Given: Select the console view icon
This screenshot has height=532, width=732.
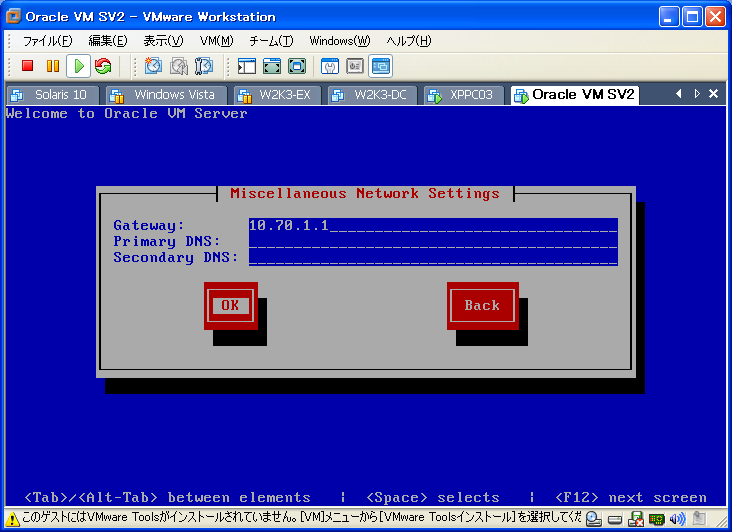Looking at the screenshot, I should (380, 66).
